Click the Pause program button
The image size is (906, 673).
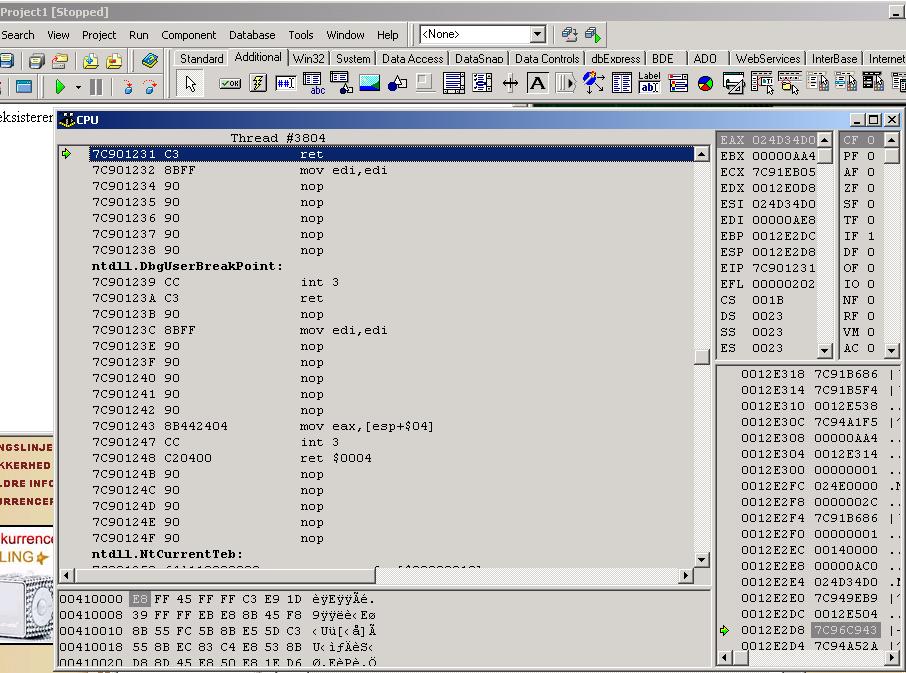click(96, 87)
